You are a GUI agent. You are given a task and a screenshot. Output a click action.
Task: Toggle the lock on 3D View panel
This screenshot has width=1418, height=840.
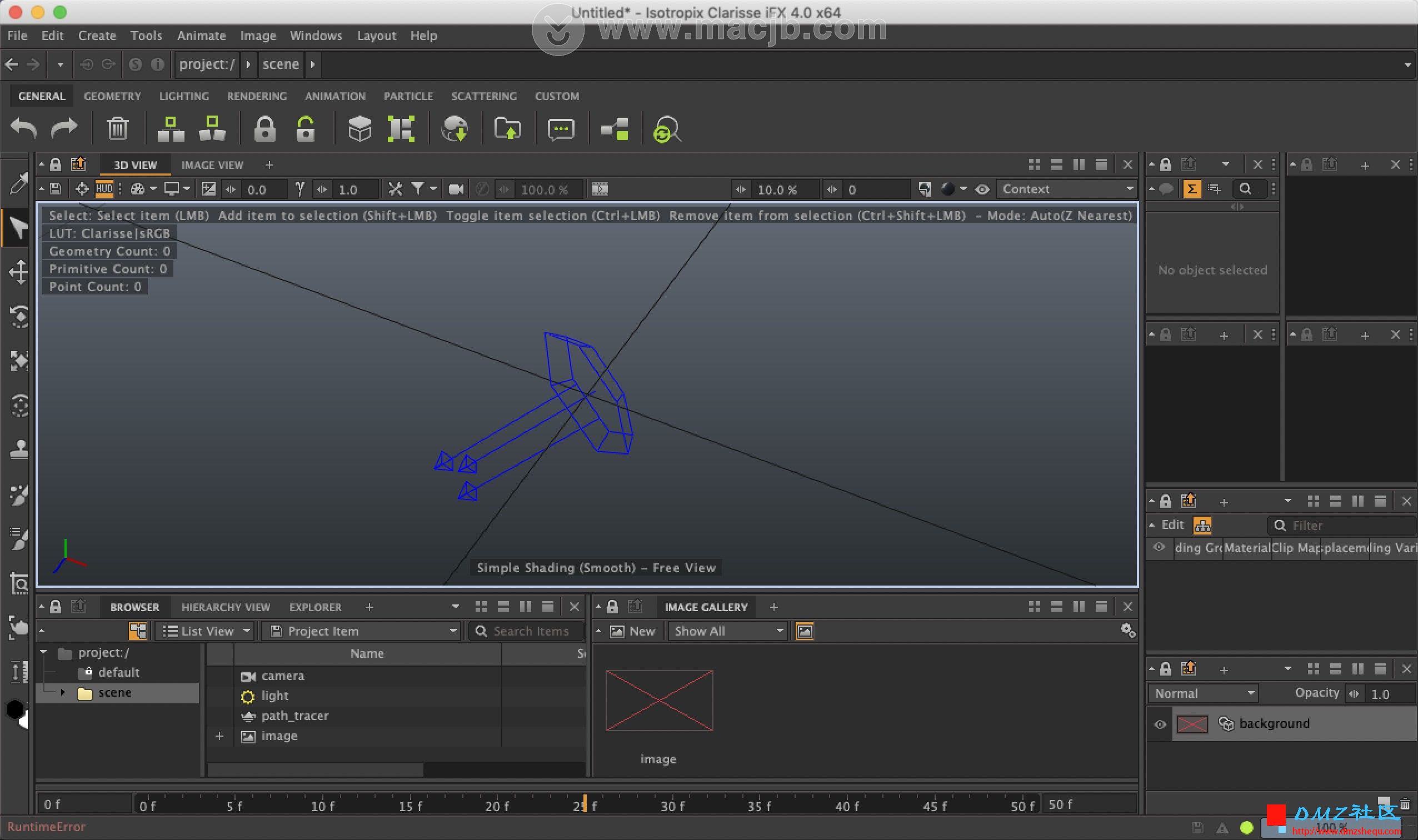pyautogui.click(x=56, y=164)
